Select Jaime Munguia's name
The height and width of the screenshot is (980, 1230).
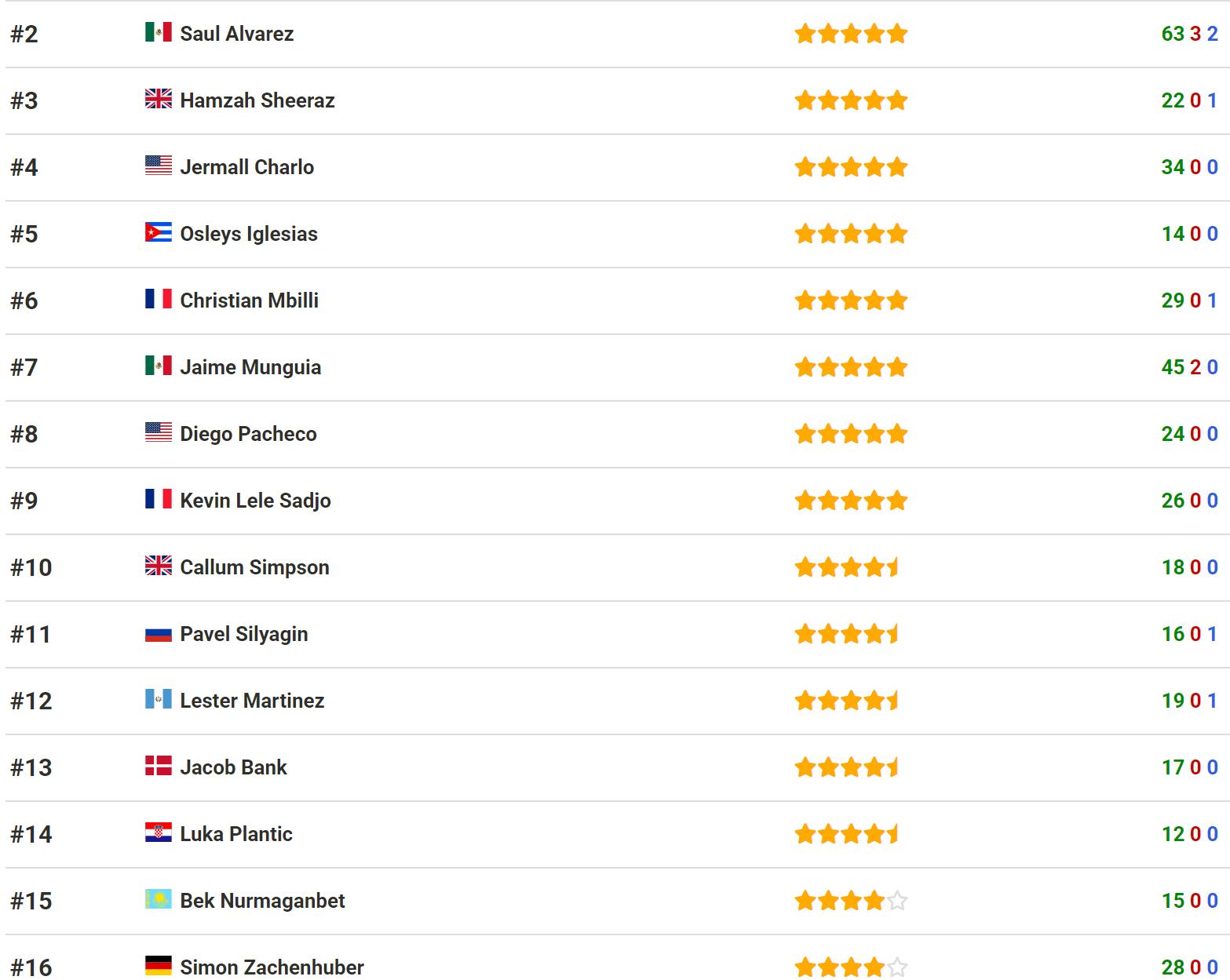click(250, 367)
